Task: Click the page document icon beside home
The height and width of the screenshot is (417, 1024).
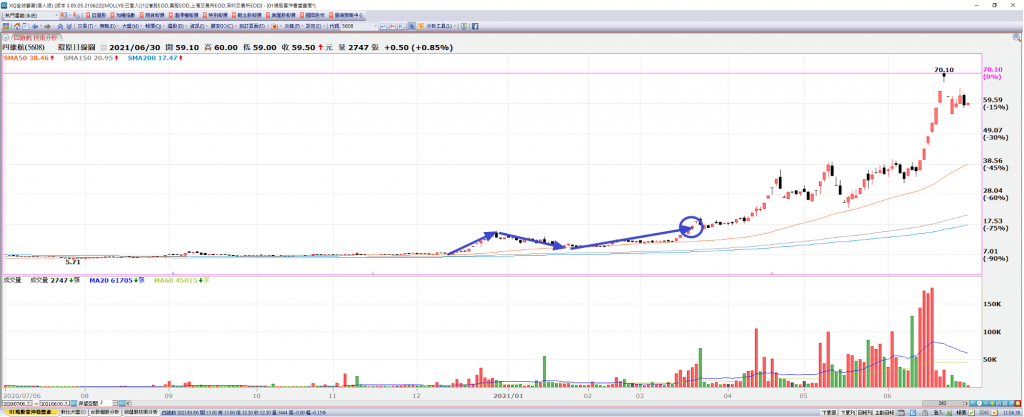Action: pos(25,26)
